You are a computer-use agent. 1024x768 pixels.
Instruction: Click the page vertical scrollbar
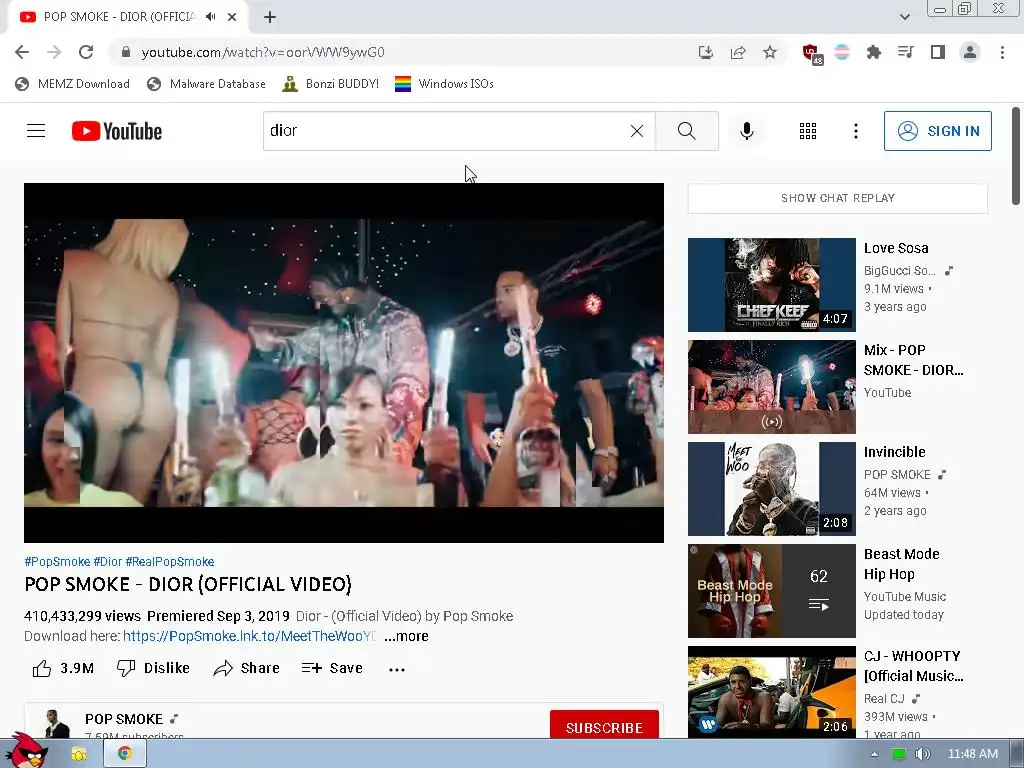coord(1016,157)
